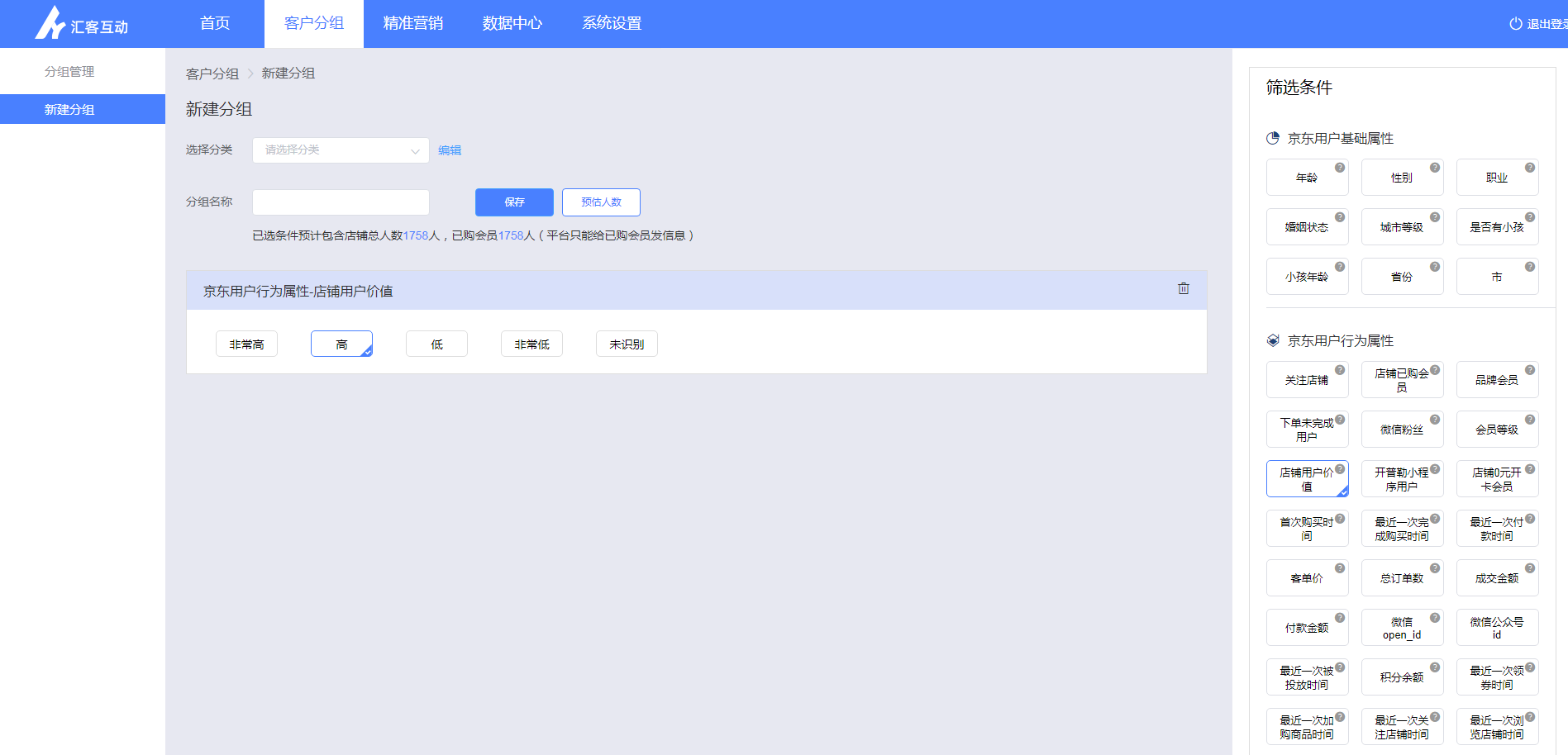Go to the 首页 tab
The height and width of the screenshot is (755, 1568).
[x=215, y=24]
